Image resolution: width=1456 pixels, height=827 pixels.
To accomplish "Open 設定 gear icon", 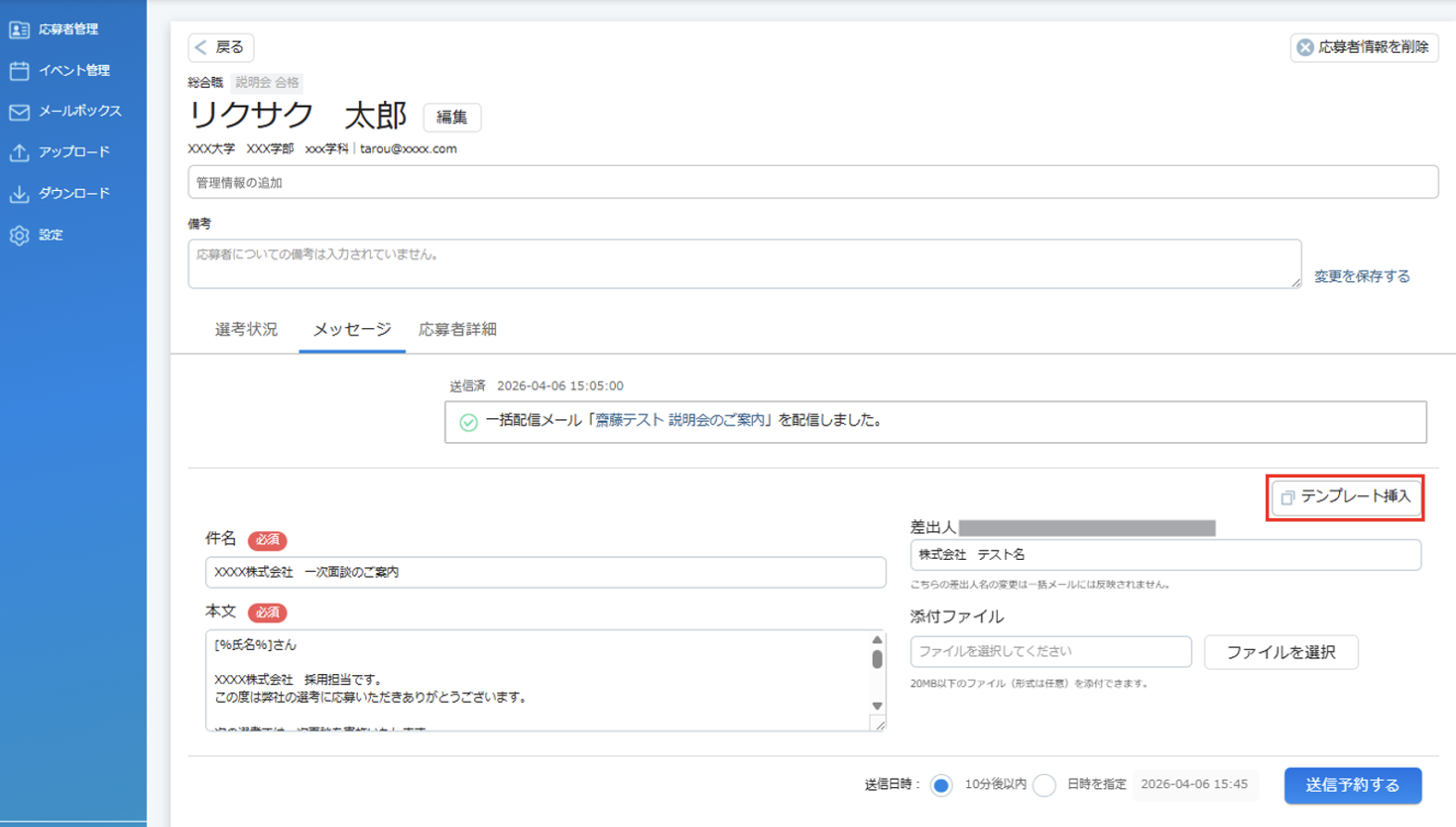I will (x=19, y=235).
